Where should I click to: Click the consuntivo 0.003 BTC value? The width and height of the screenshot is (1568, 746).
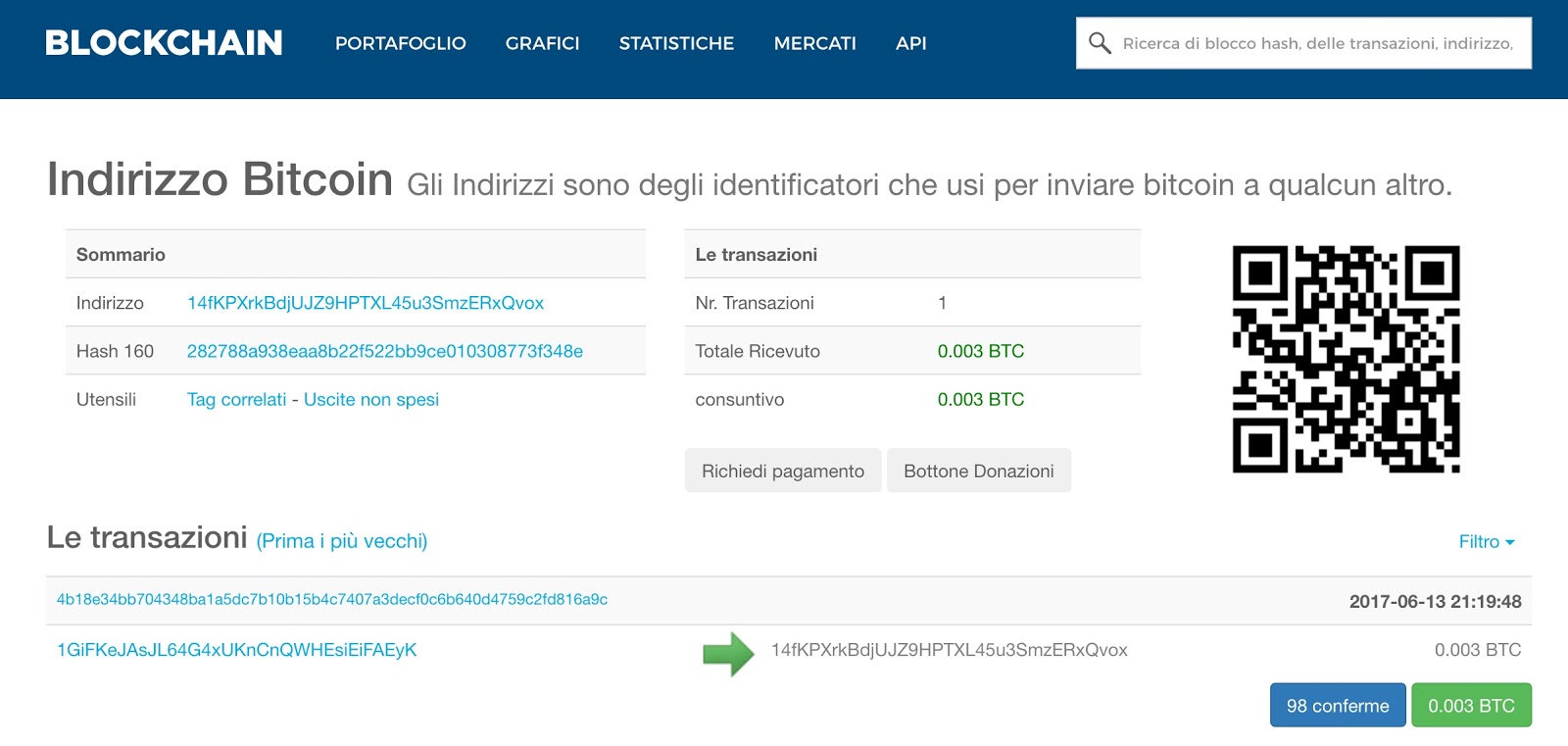point(981,399)
